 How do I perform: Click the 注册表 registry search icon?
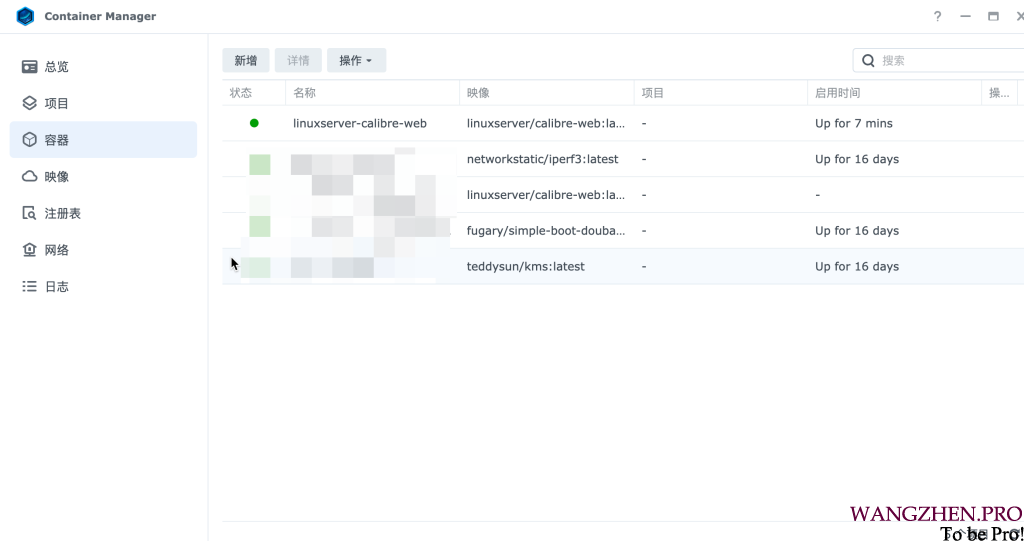[x=30, y=214]
